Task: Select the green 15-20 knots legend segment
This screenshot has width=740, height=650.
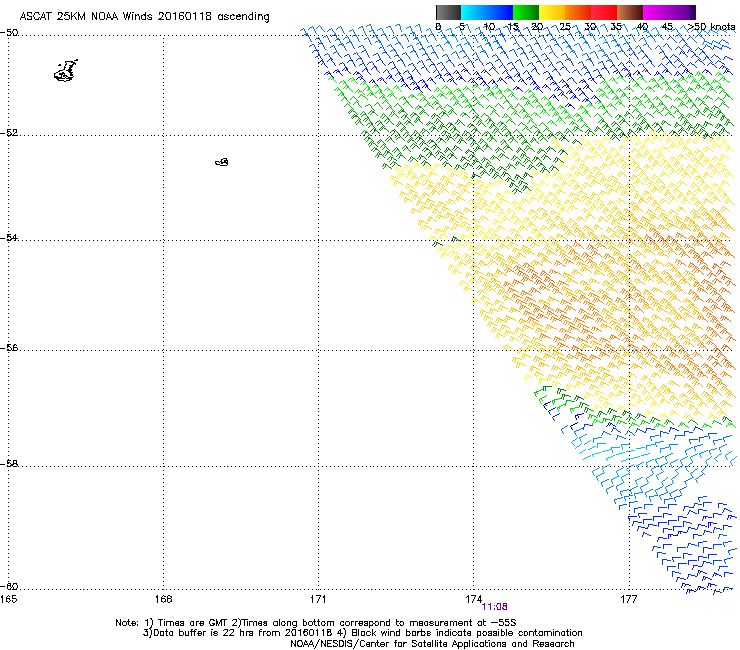Action: [x=526, y=12]
